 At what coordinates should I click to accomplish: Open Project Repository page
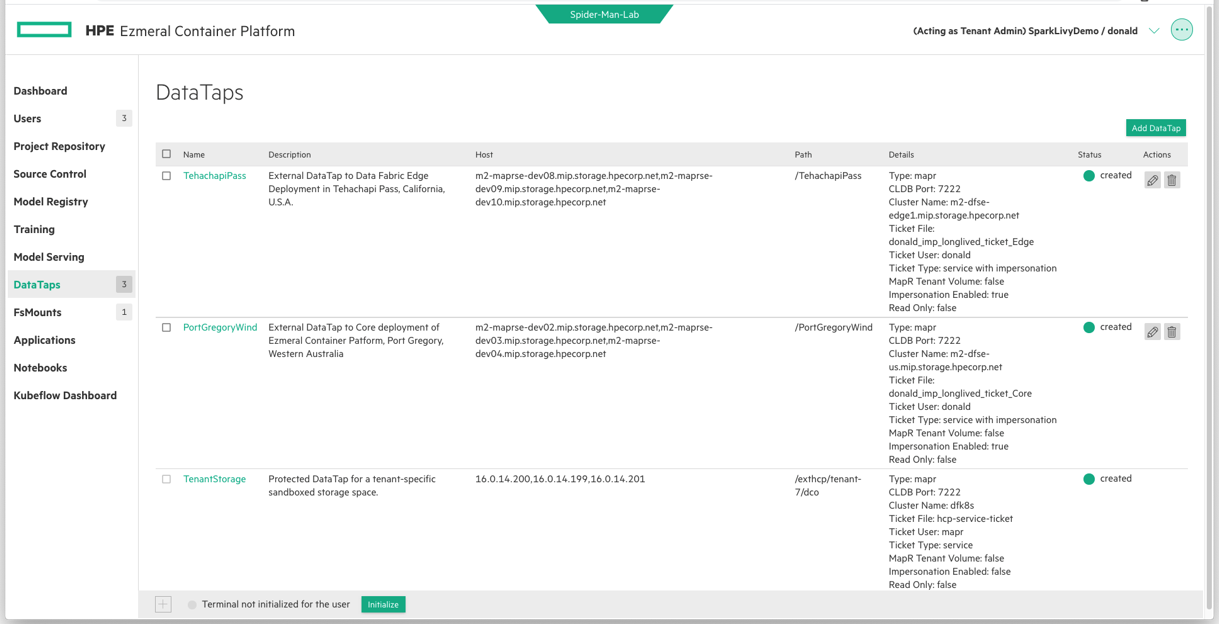[x=59, y=146]
